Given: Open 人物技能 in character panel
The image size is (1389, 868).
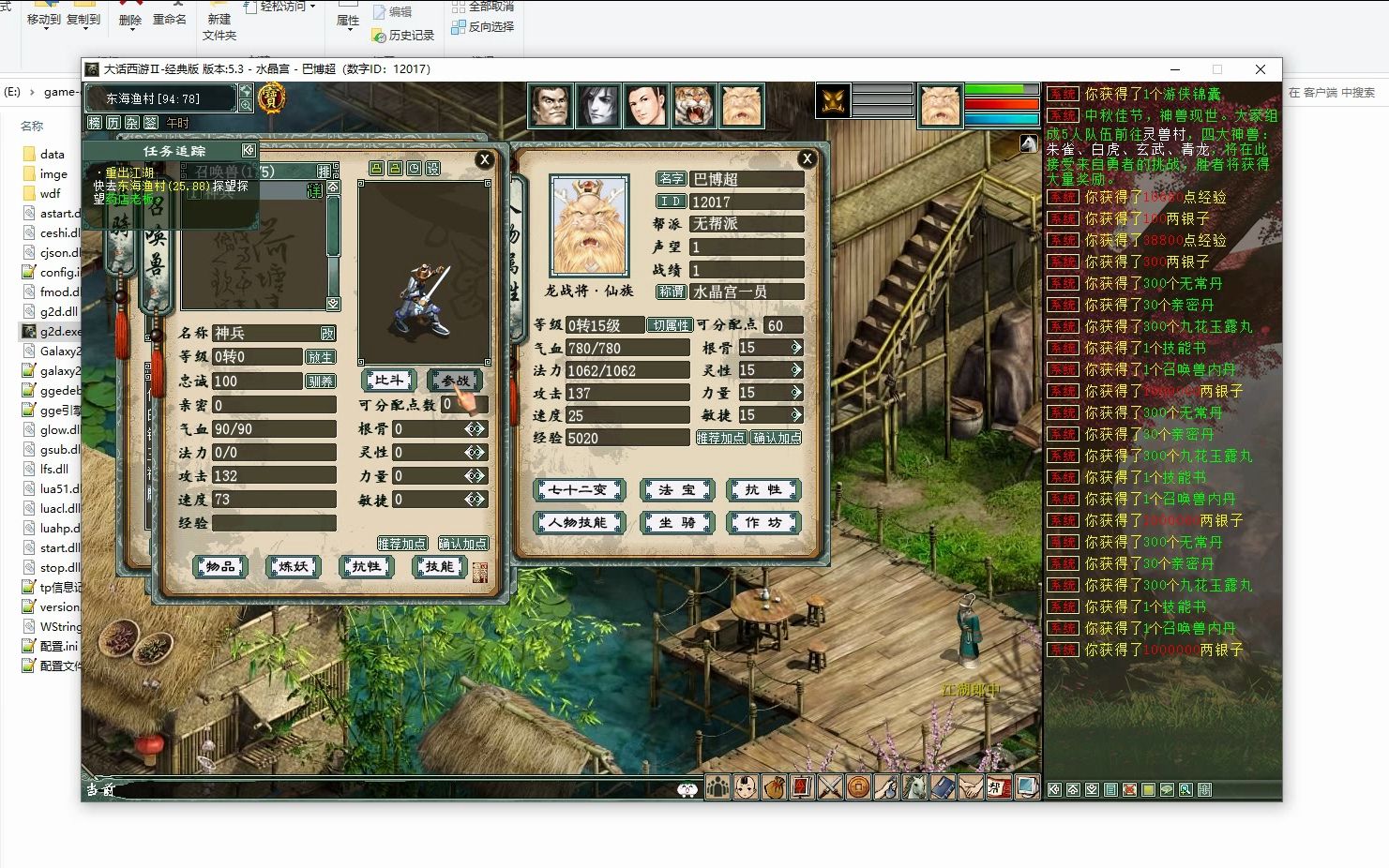Looking at the screenshot, I should (579, 523).
